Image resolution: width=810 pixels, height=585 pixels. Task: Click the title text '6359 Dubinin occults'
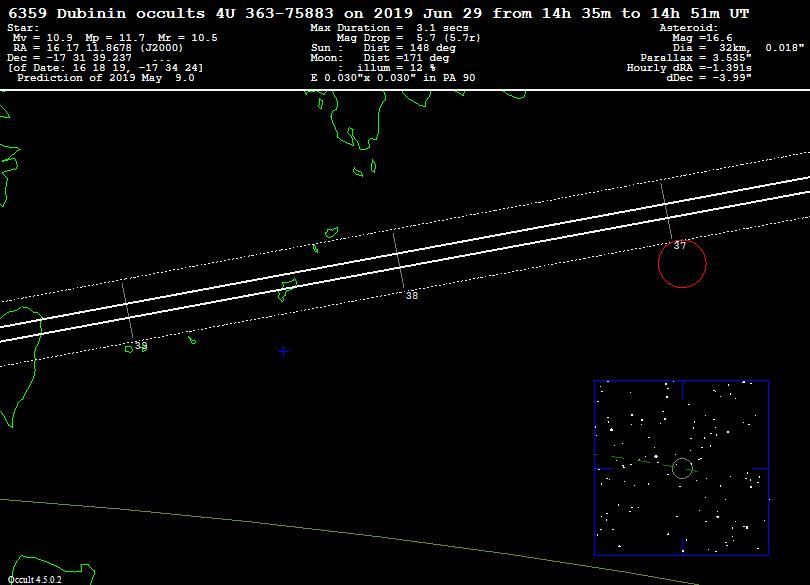106,13
